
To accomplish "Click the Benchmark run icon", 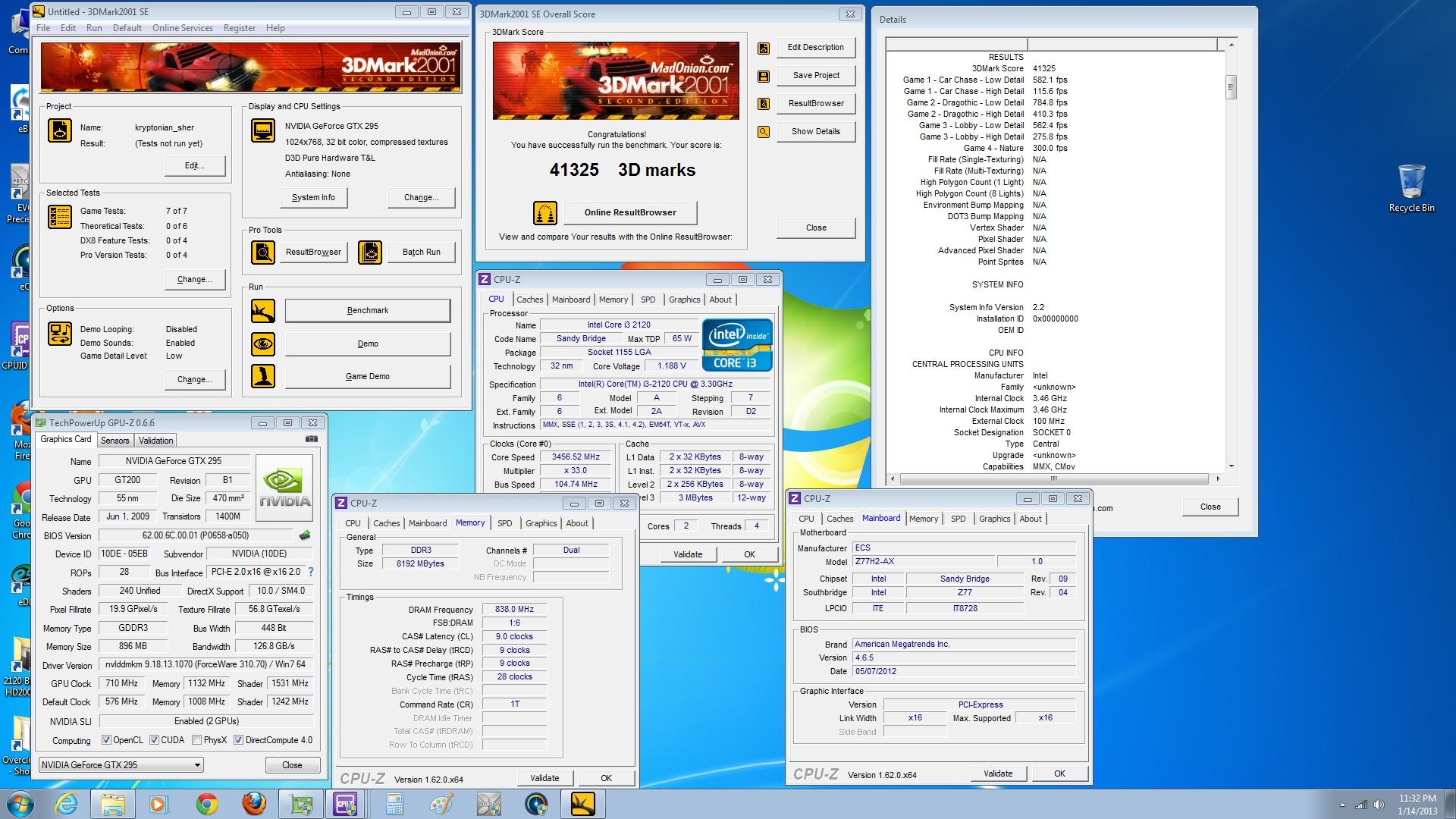I will point(263,311).
